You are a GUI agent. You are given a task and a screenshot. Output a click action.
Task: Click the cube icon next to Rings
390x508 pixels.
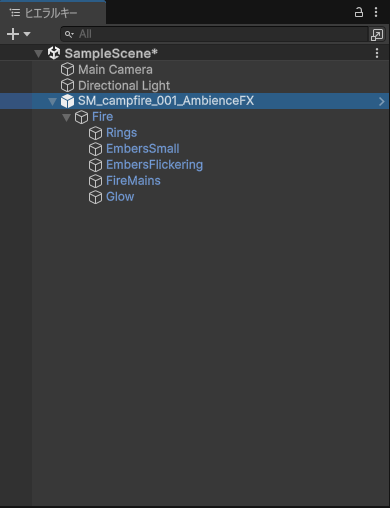click(x=96, y=133)
